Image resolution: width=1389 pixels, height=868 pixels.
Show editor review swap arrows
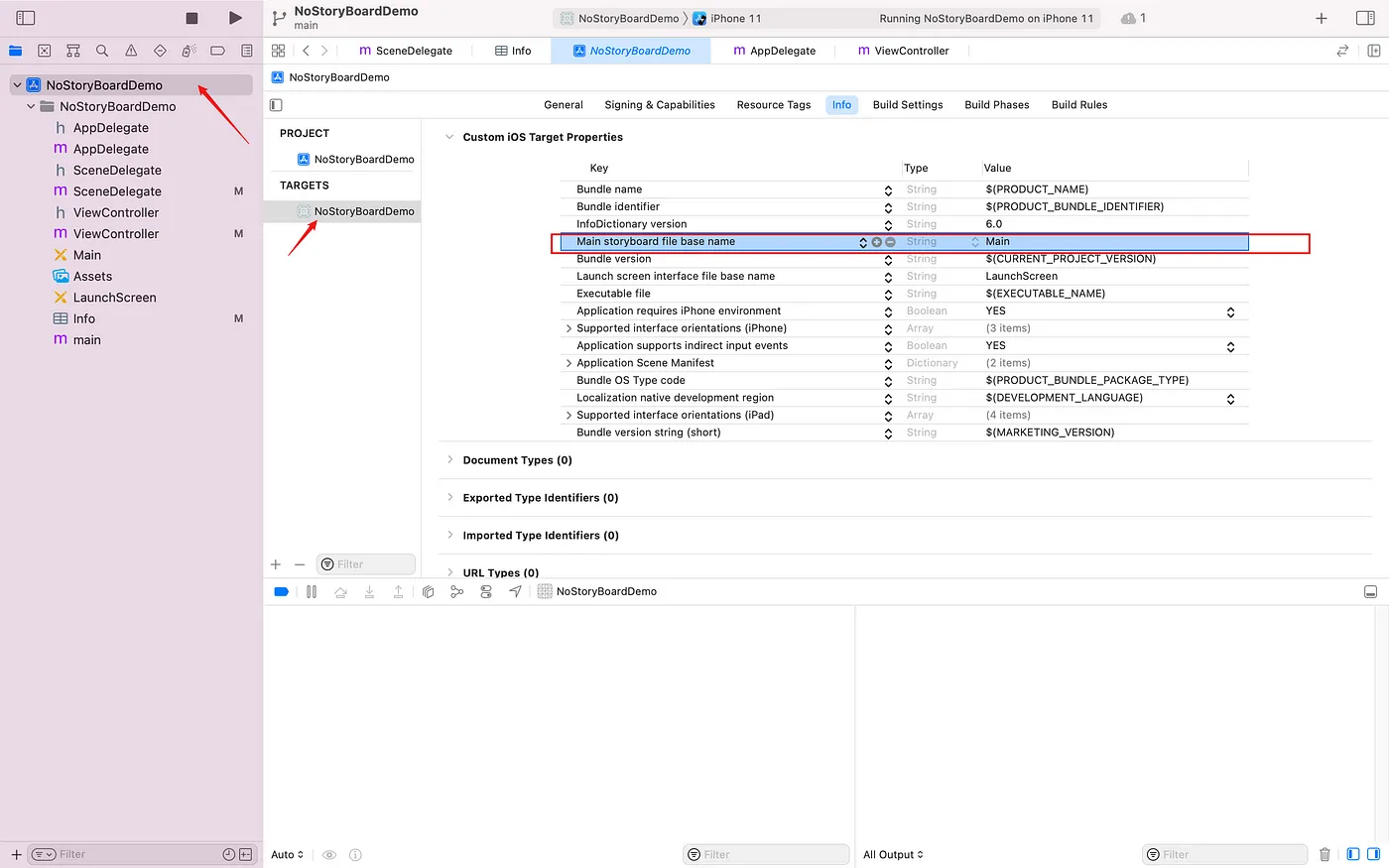tap(1342, 51)
